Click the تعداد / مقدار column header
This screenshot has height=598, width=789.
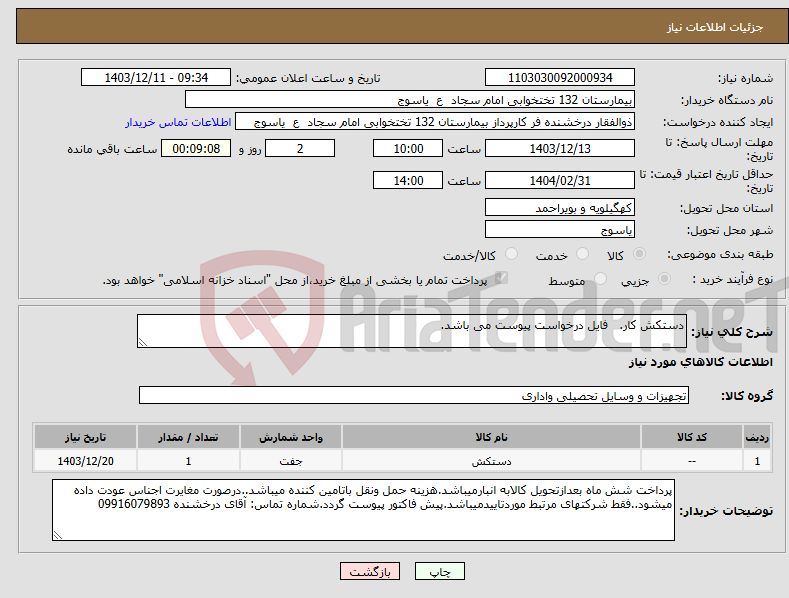pos(188,437)
